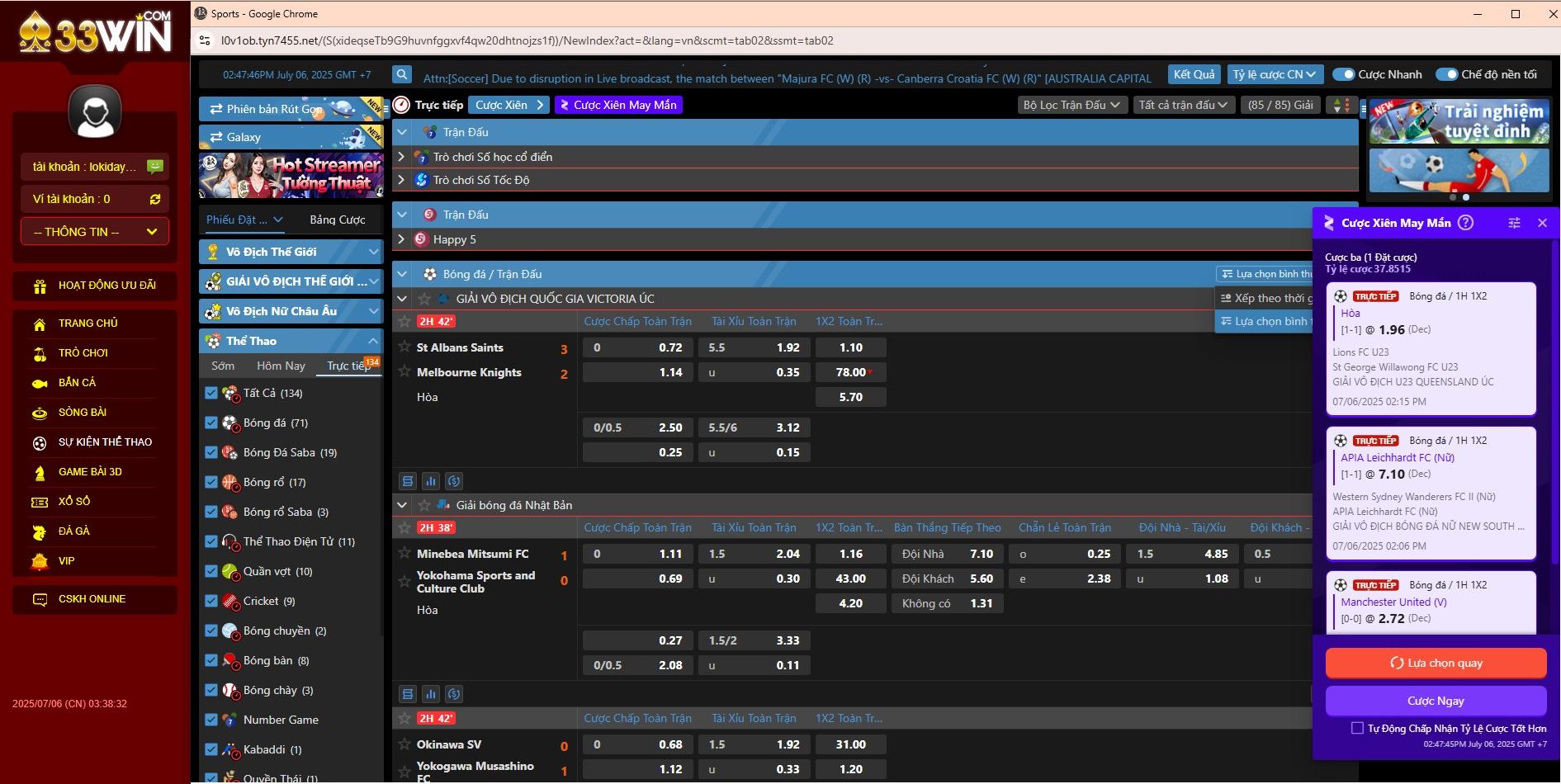Image resolution: width=1561 pixels, height=784 pixels.
Task: Open the account message chat icon
Action: (x=154, y=167)
